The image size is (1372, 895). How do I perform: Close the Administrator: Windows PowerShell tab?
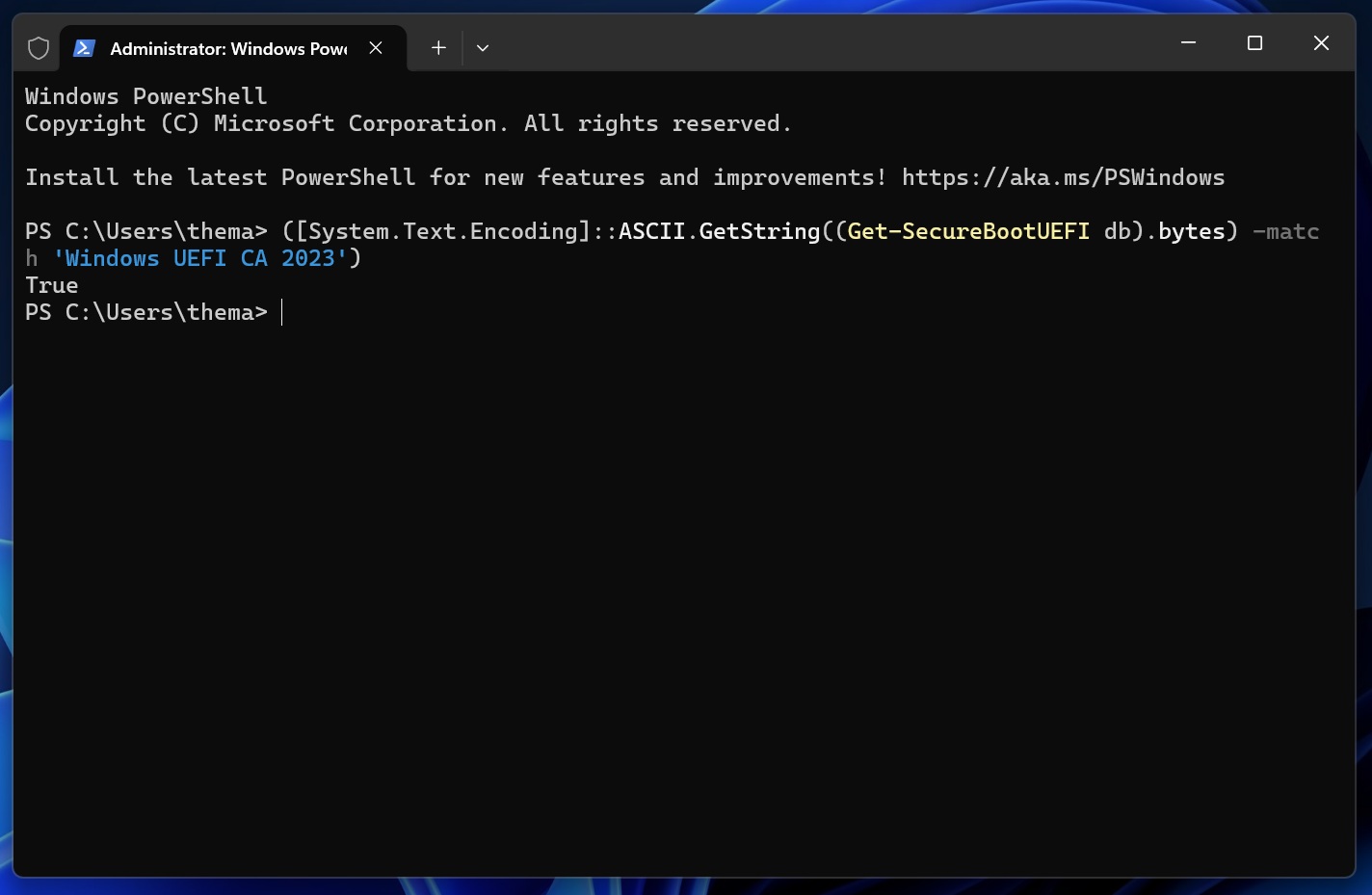coord(376,48)
